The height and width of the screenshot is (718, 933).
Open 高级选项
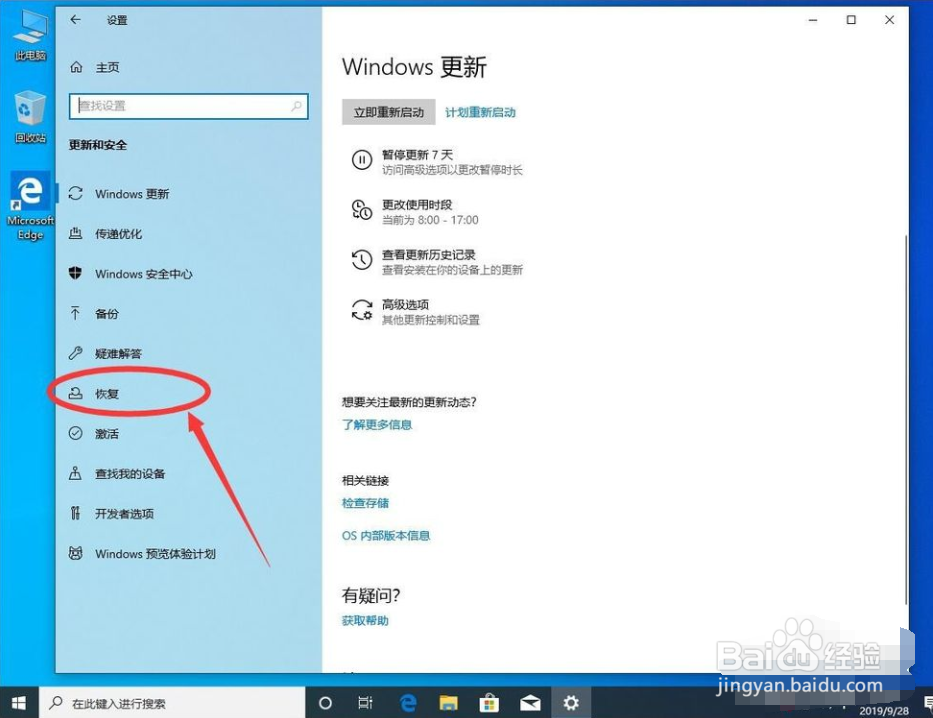pyautogui.click(x=405, y=305)
